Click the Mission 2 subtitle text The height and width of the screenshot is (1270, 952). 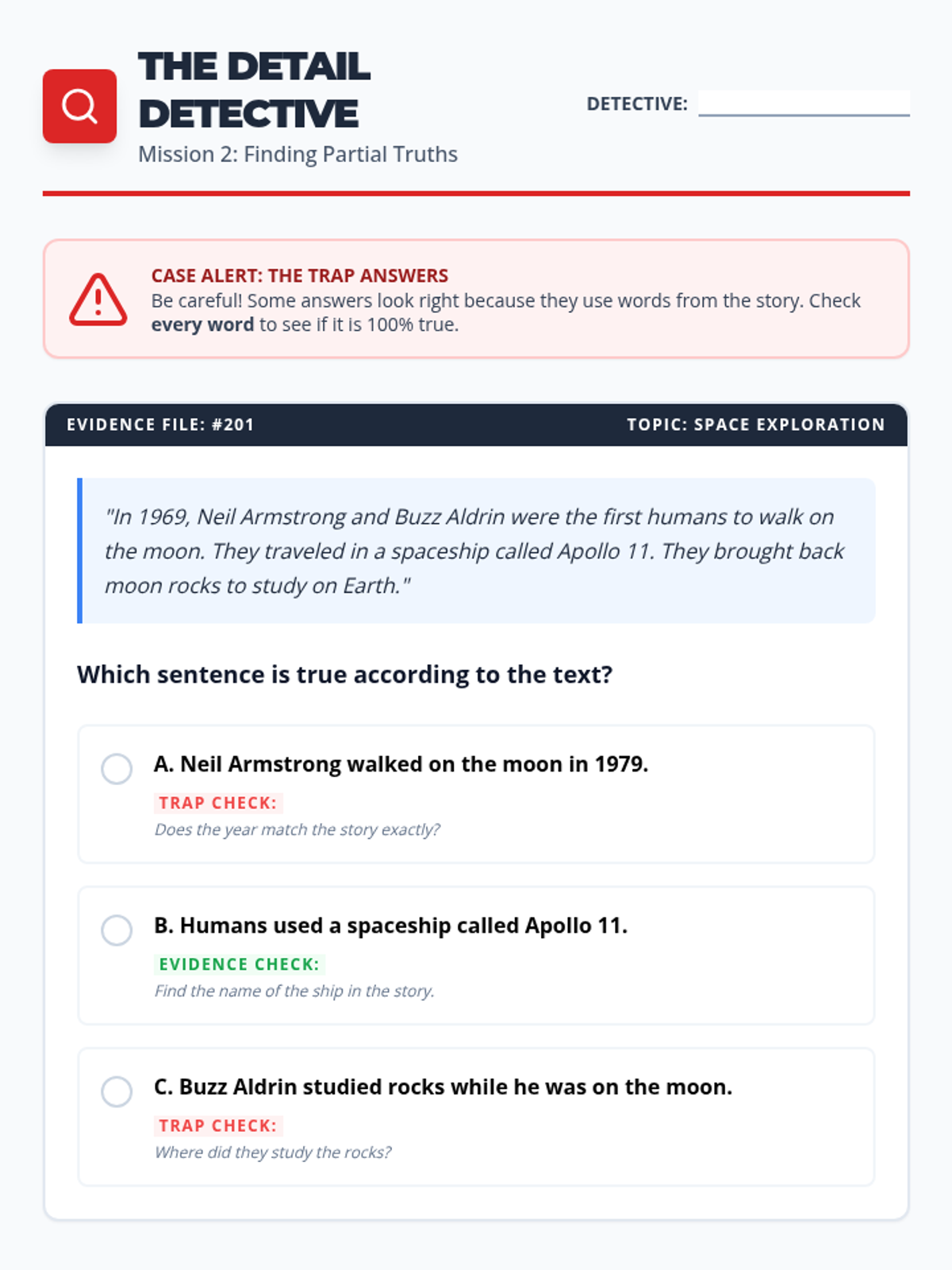(297, 154)
